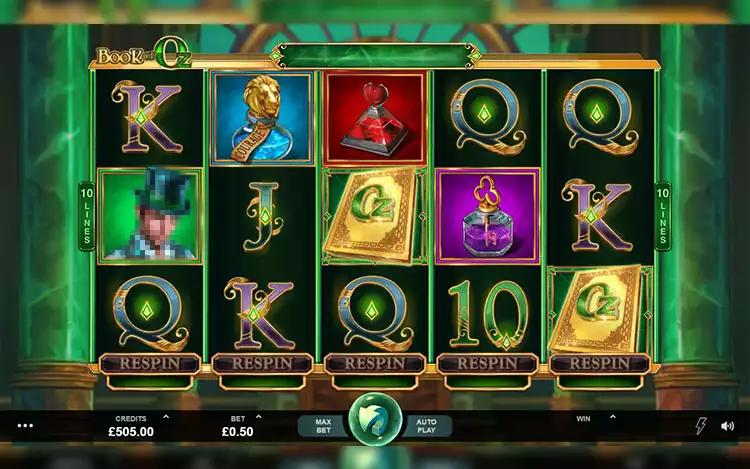The width and height of the screenshot is (750, 469).
Task: Click the Max Bet button
Action: pyautogui.click(x=323, y=425)
